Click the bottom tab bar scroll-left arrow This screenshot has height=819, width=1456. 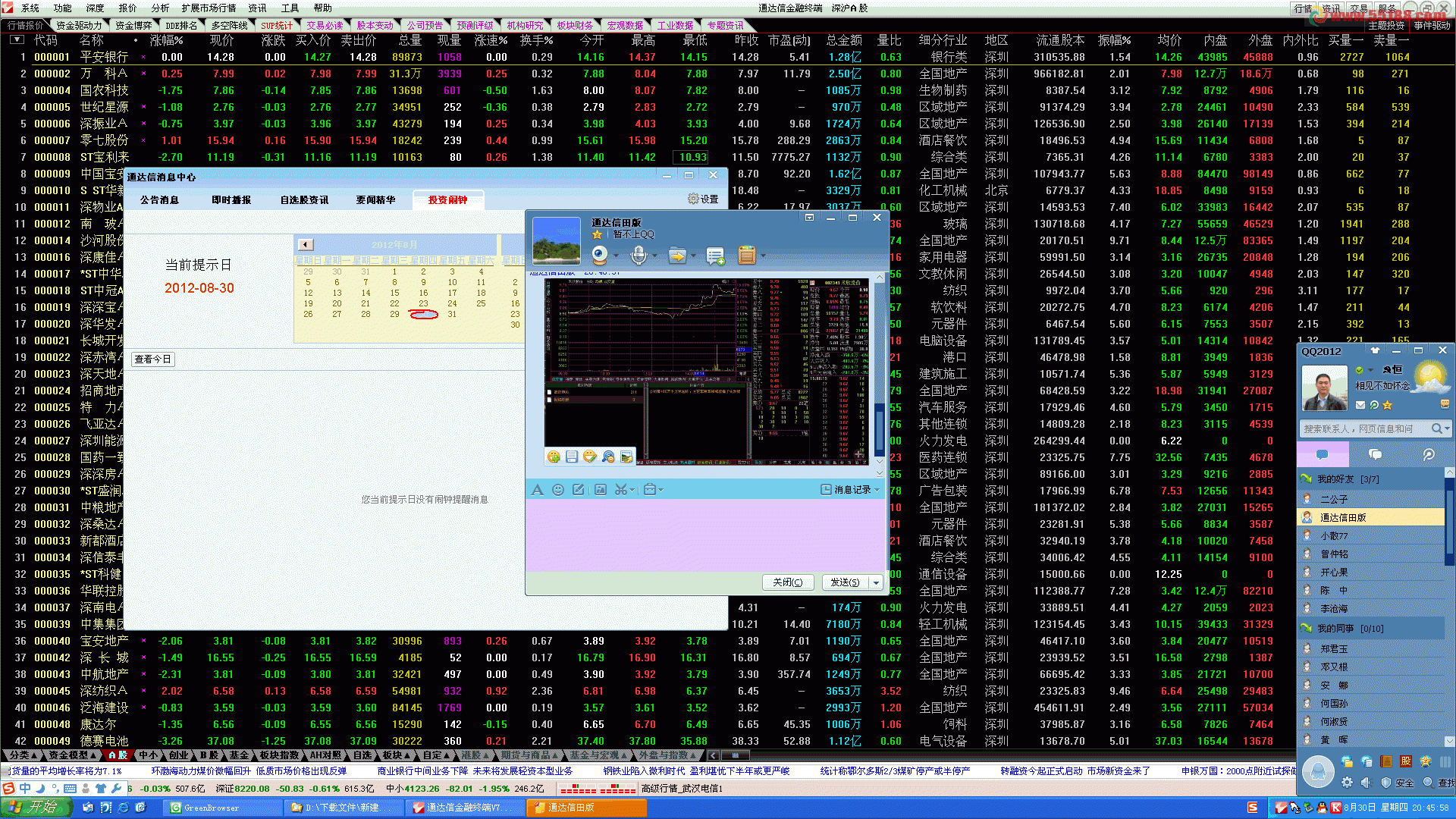tap(713, 755)
